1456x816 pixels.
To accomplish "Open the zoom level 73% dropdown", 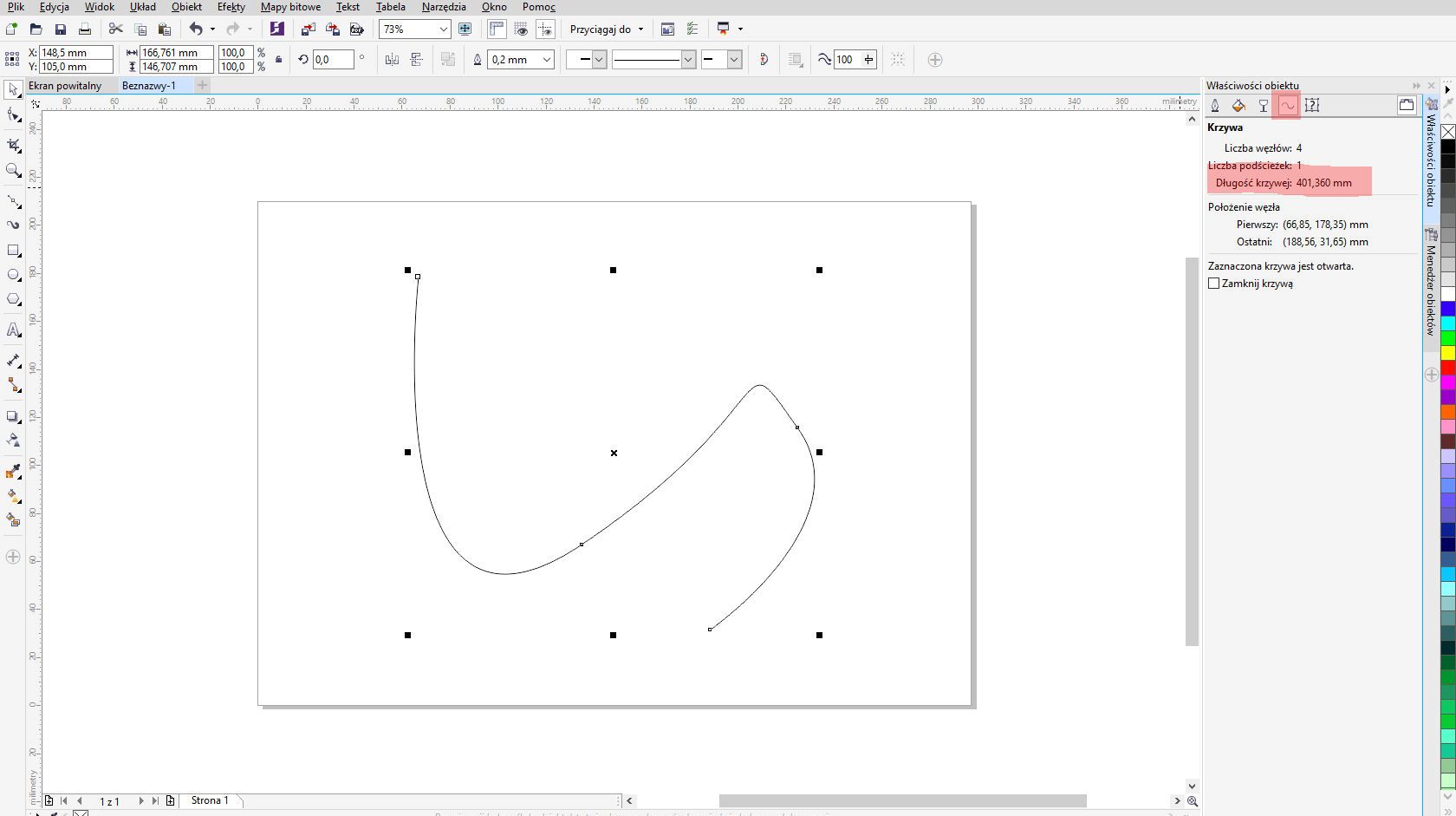I will 443,29.
